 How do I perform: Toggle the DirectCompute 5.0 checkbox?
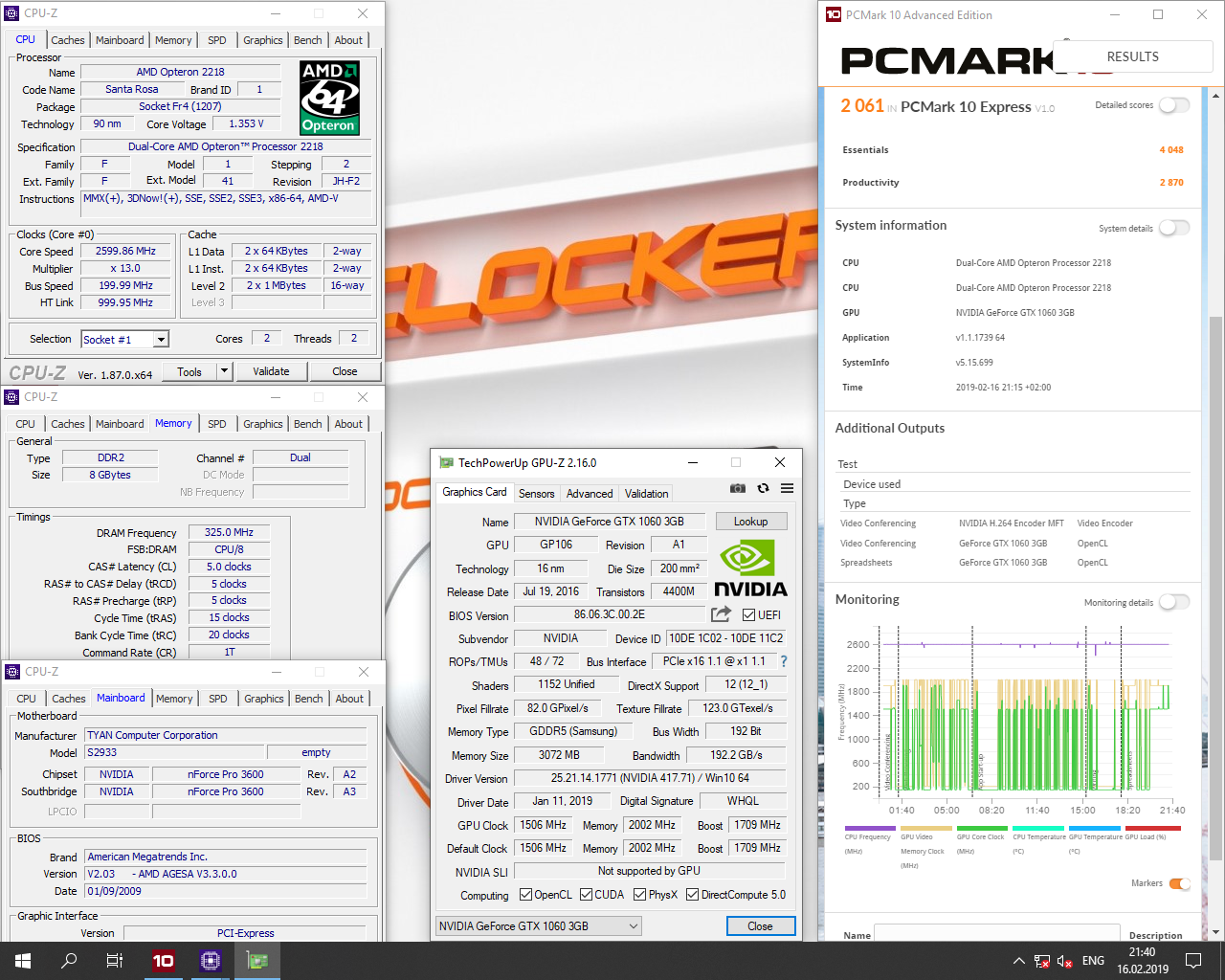pyautogui.click(x=692, y=895)
